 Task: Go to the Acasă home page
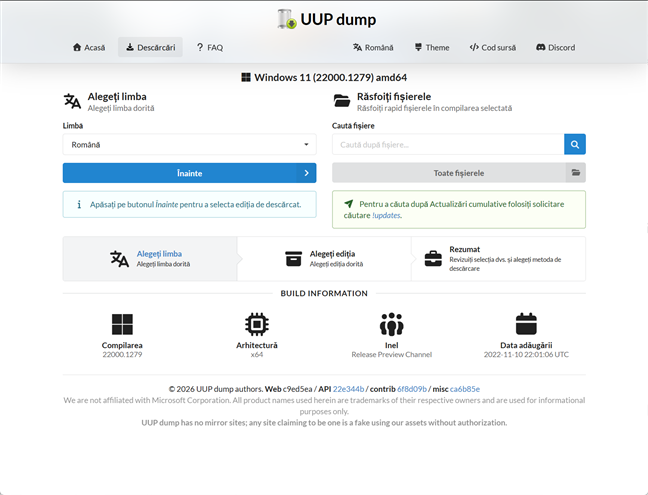tap(88, 47)
